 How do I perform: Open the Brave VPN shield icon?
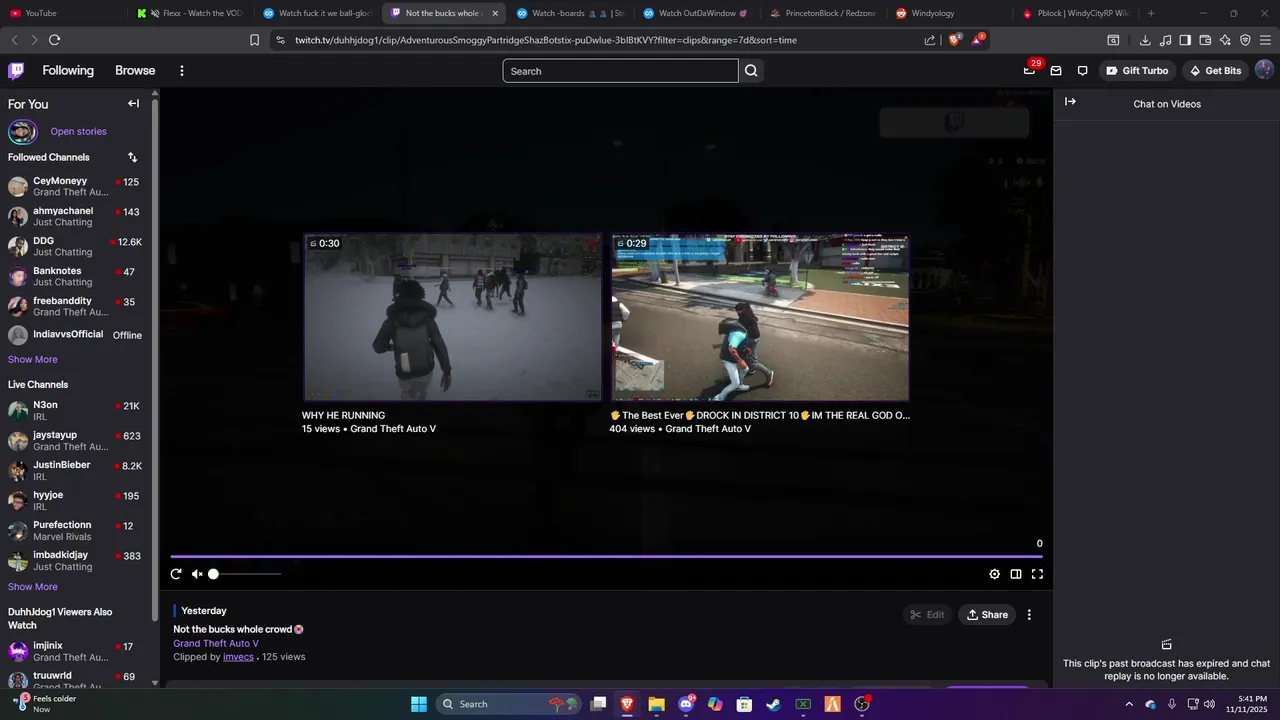pyautogui.click(x=1245, y=40)
